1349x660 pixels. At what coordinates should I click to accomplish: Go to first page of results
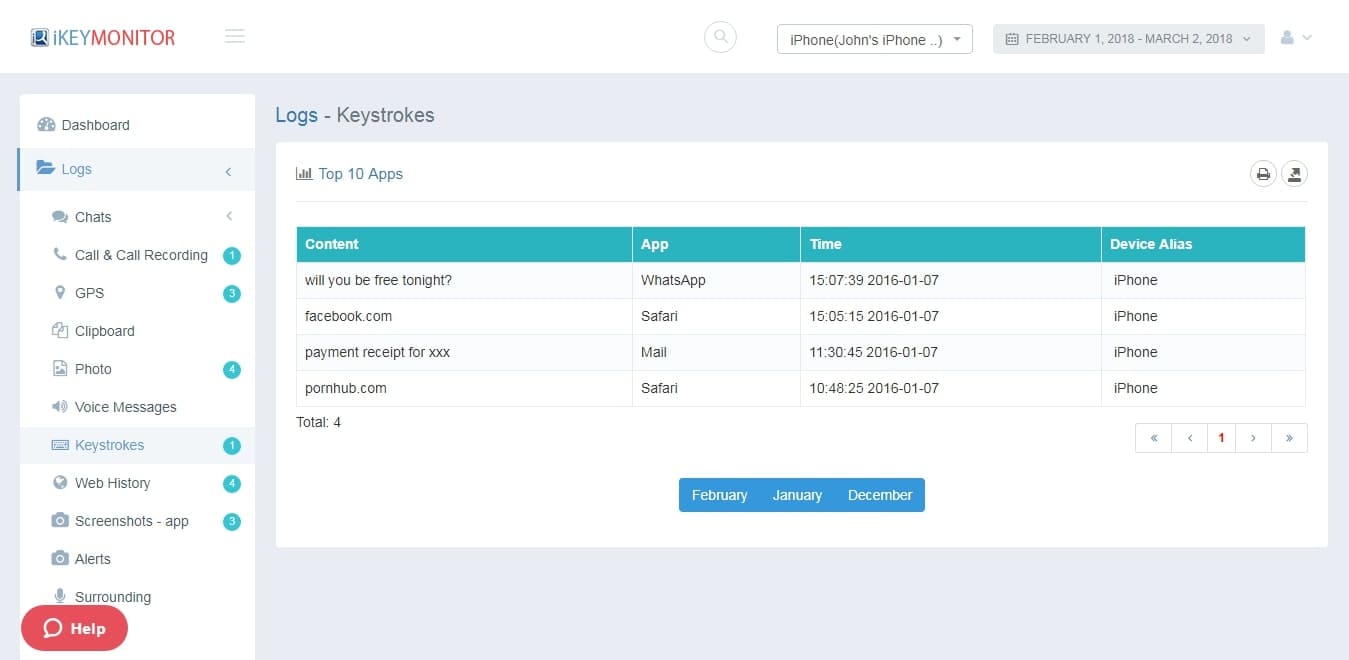(1153, 438)
